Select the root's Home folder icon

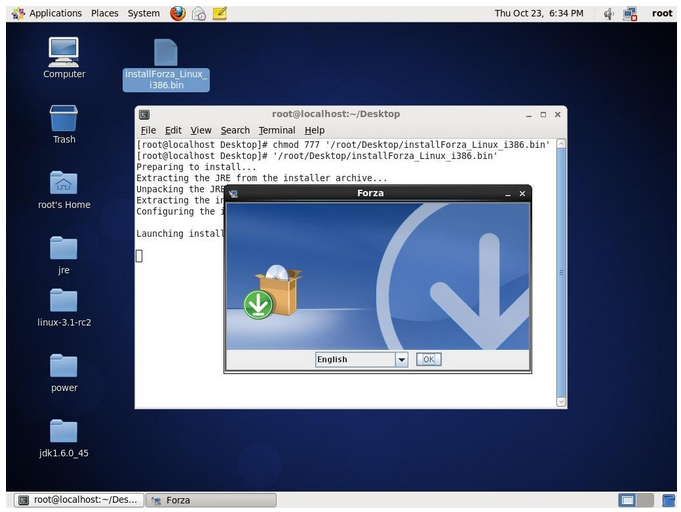tap(64, 190)
